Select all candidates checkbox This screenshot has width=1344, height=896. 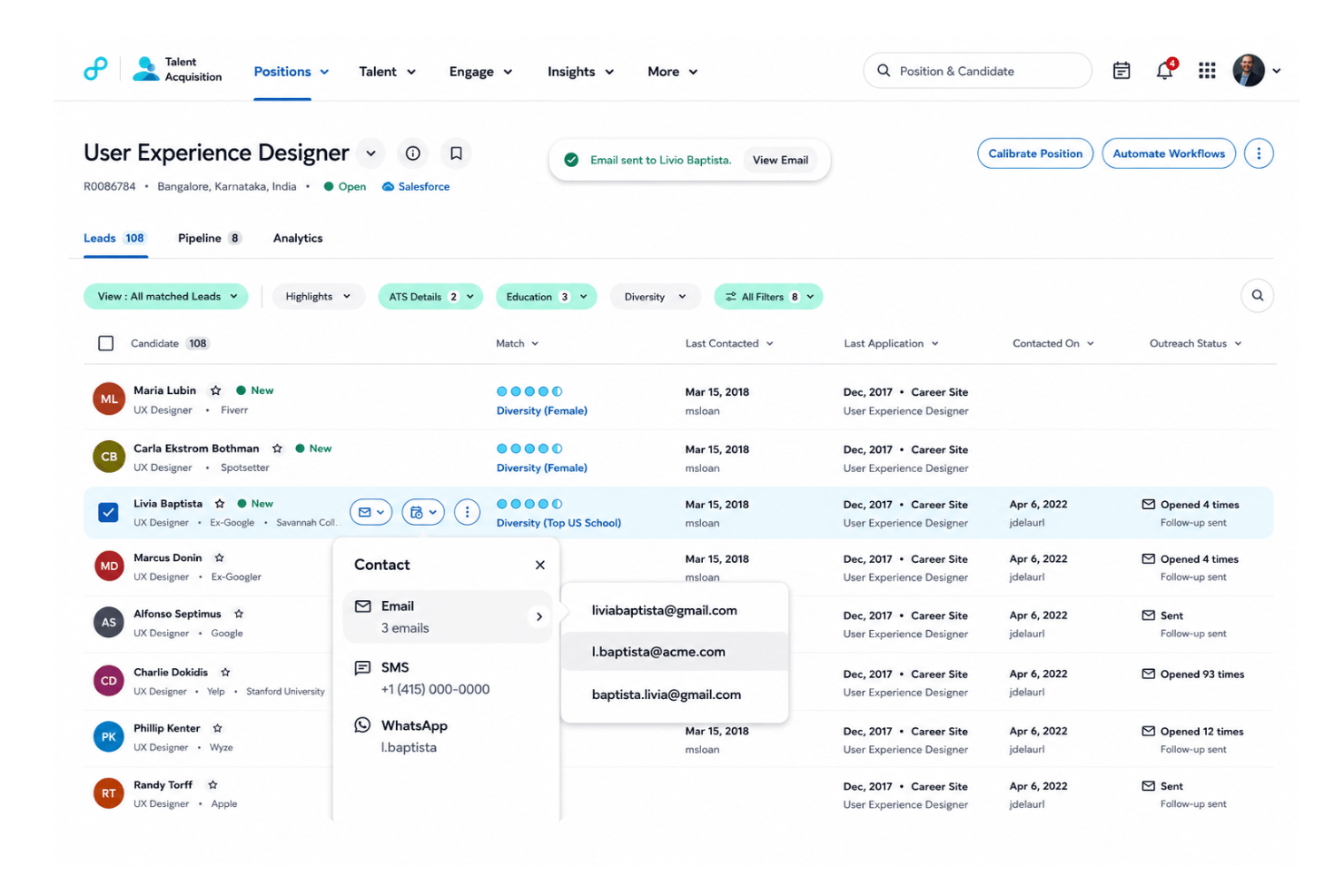(x=106, y=343)
